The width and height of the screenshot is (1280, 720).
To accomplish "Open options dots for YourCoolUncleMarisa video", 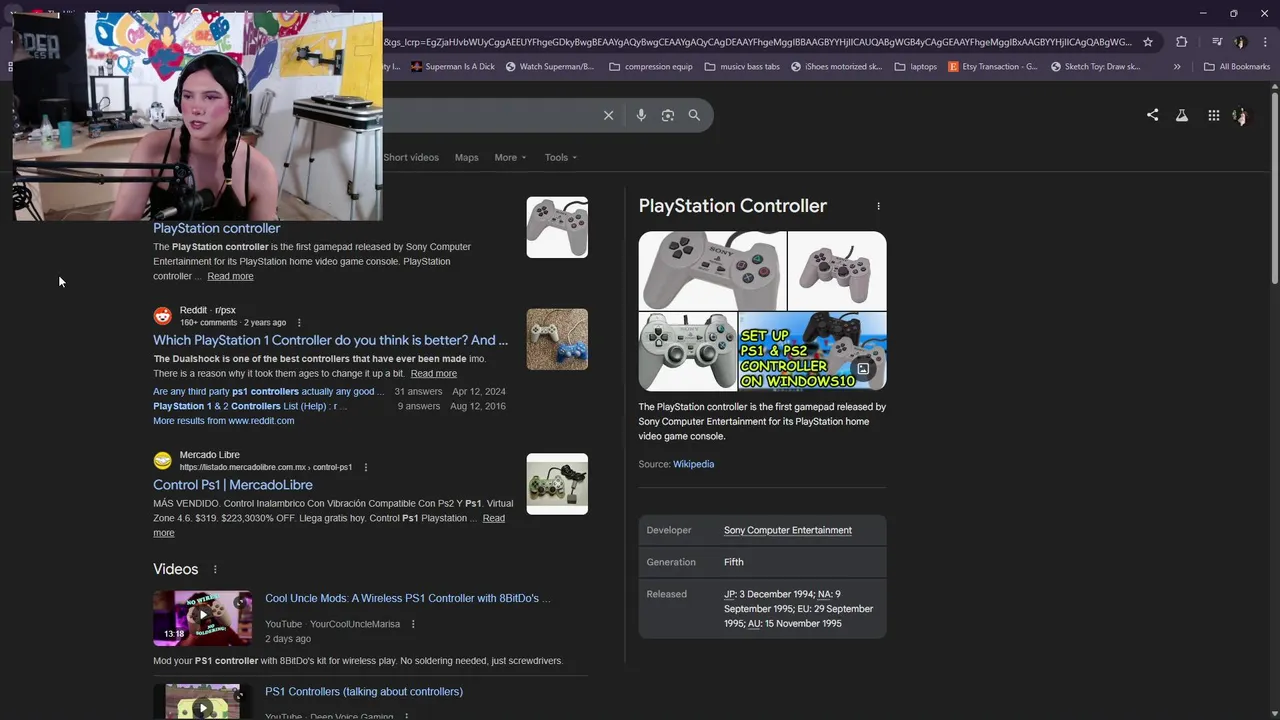I will [413, 624].
